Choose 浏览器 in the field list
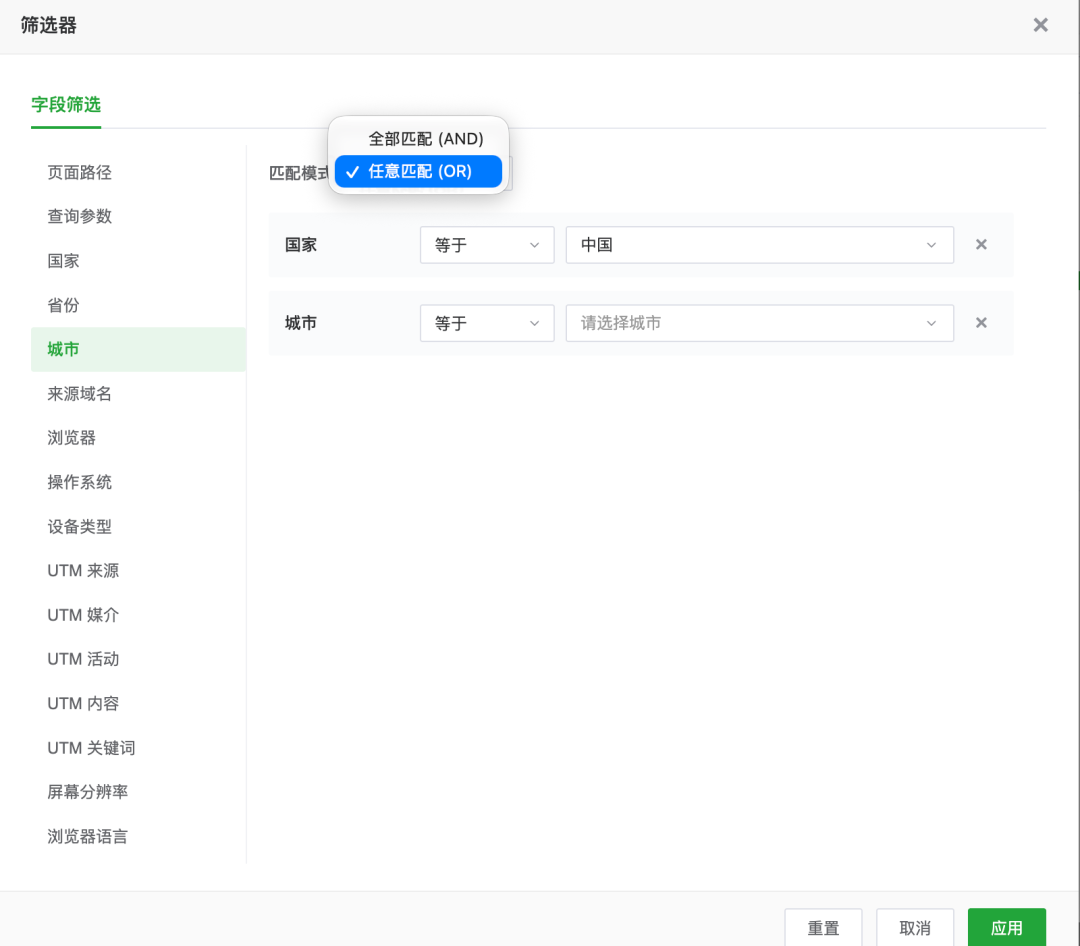Screen dimensions: 1080x946 138,438
